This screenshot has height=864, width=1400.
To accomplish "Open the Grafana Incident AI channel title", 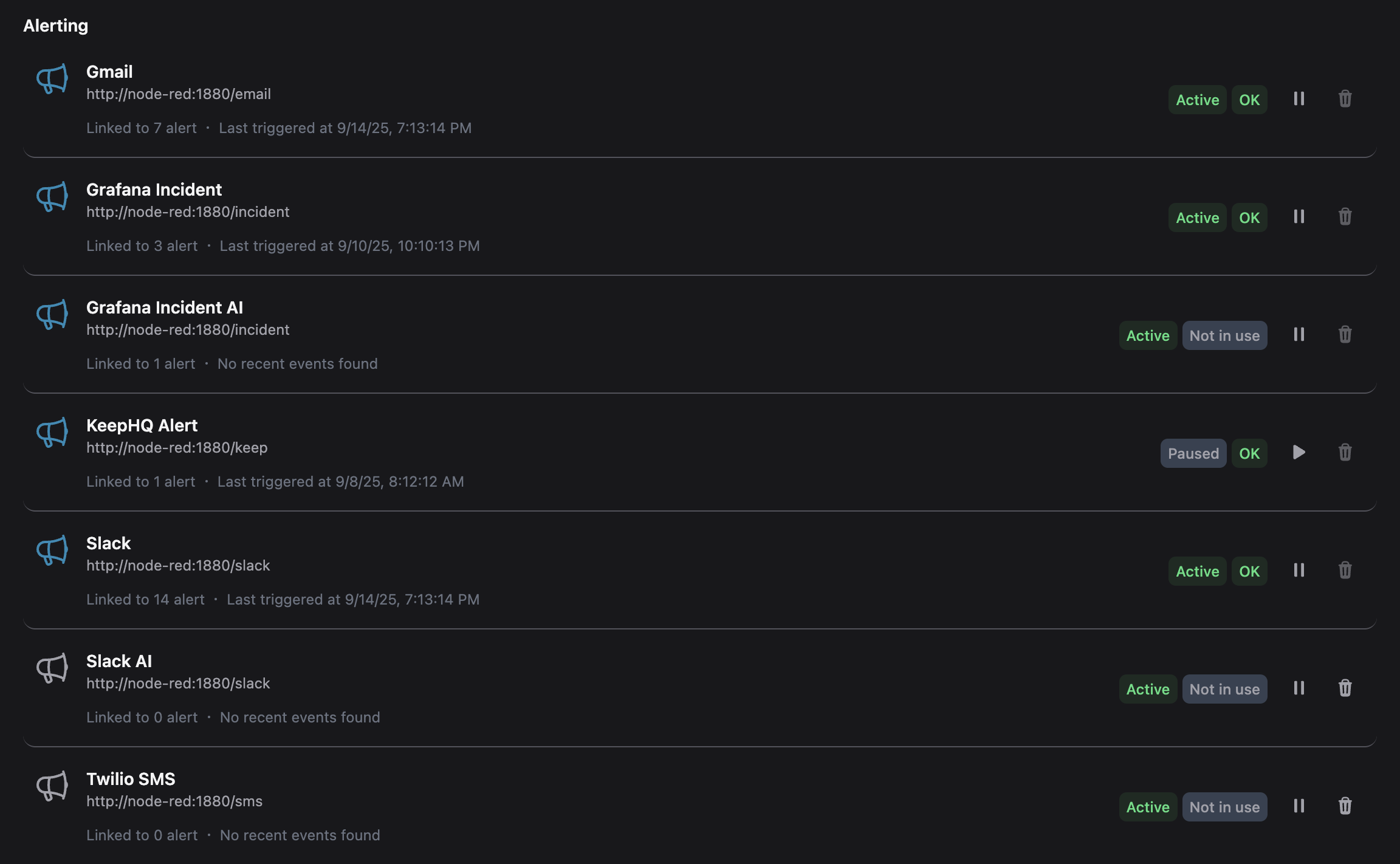I will click(165, 307).
